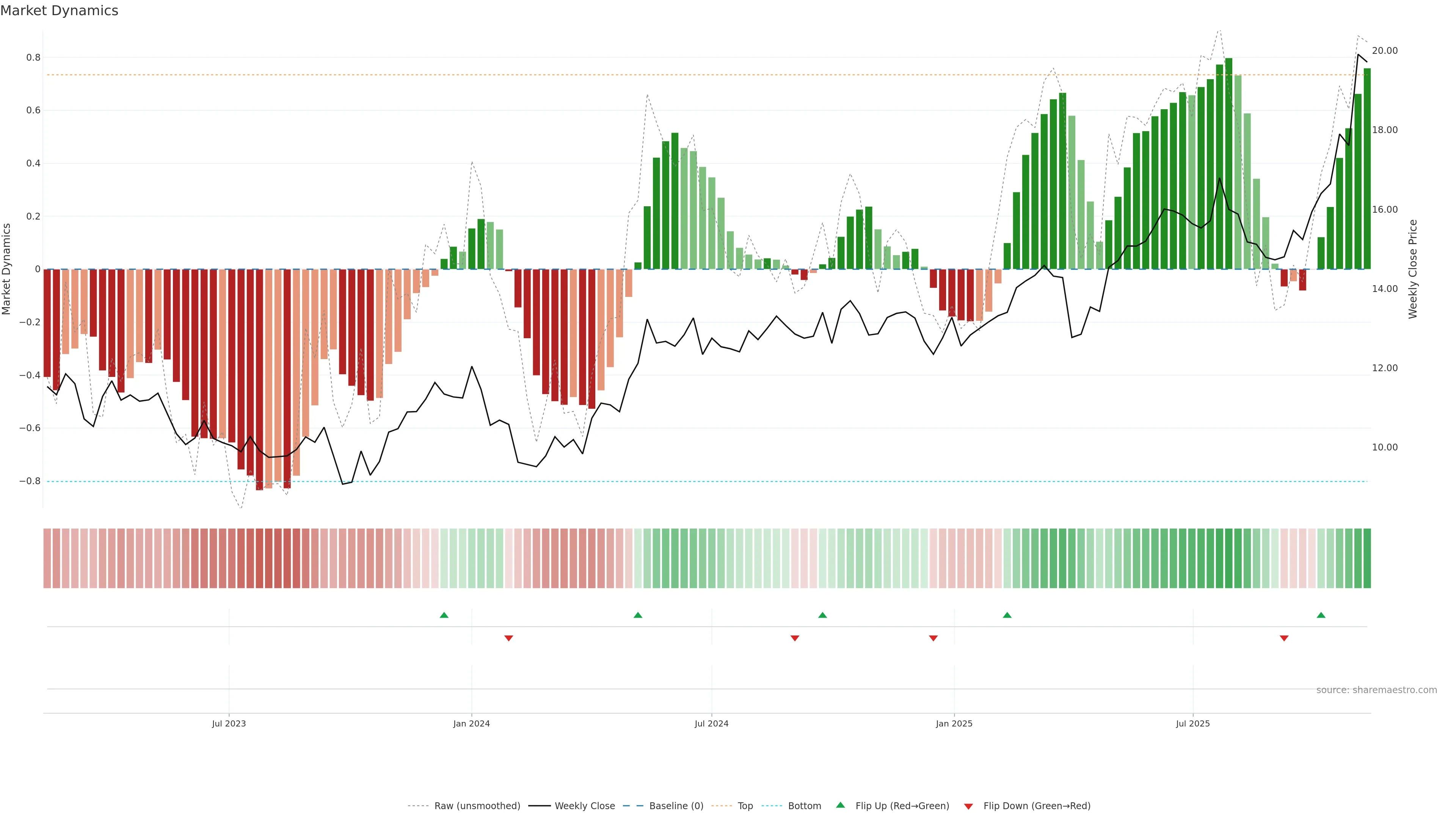Click the rightmost dark green heatmap cell
Viewport: 1456px width, 819px height.
(1367, 559)
